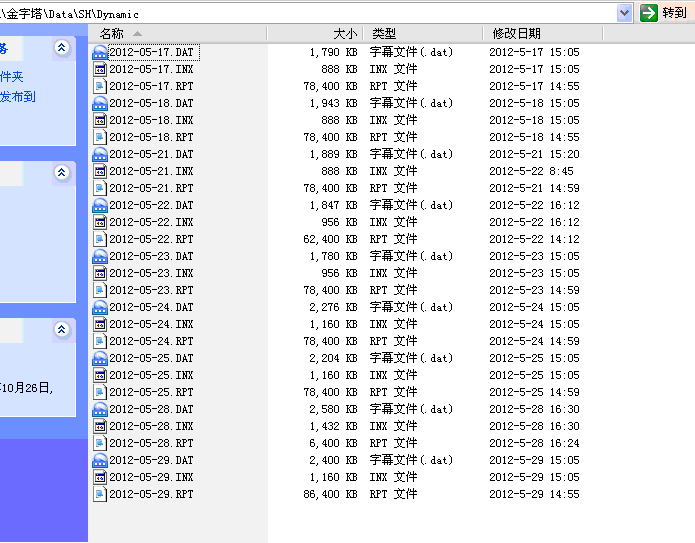Click the 2012-05-28.INX file icon

tap(100, 426)
